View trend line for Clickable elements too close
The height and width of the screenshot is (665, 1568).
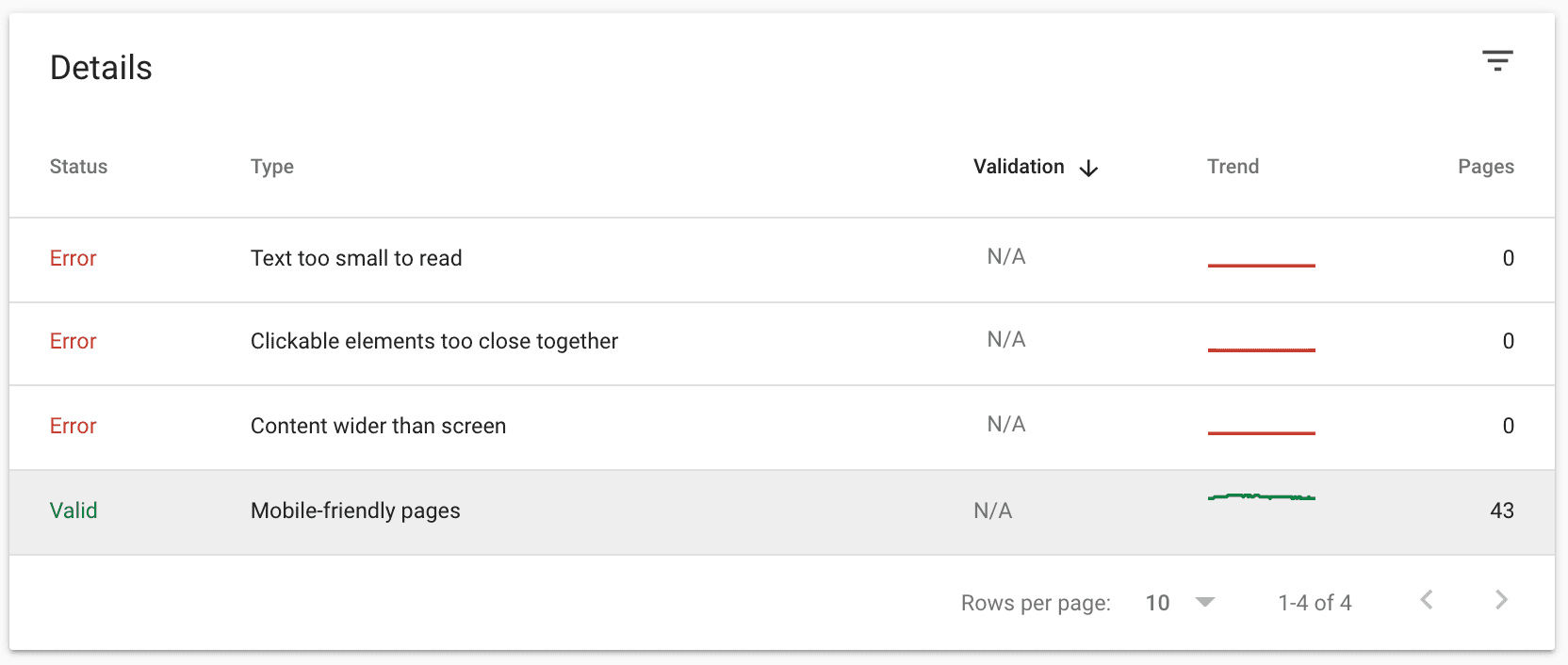coord(1261,349)
